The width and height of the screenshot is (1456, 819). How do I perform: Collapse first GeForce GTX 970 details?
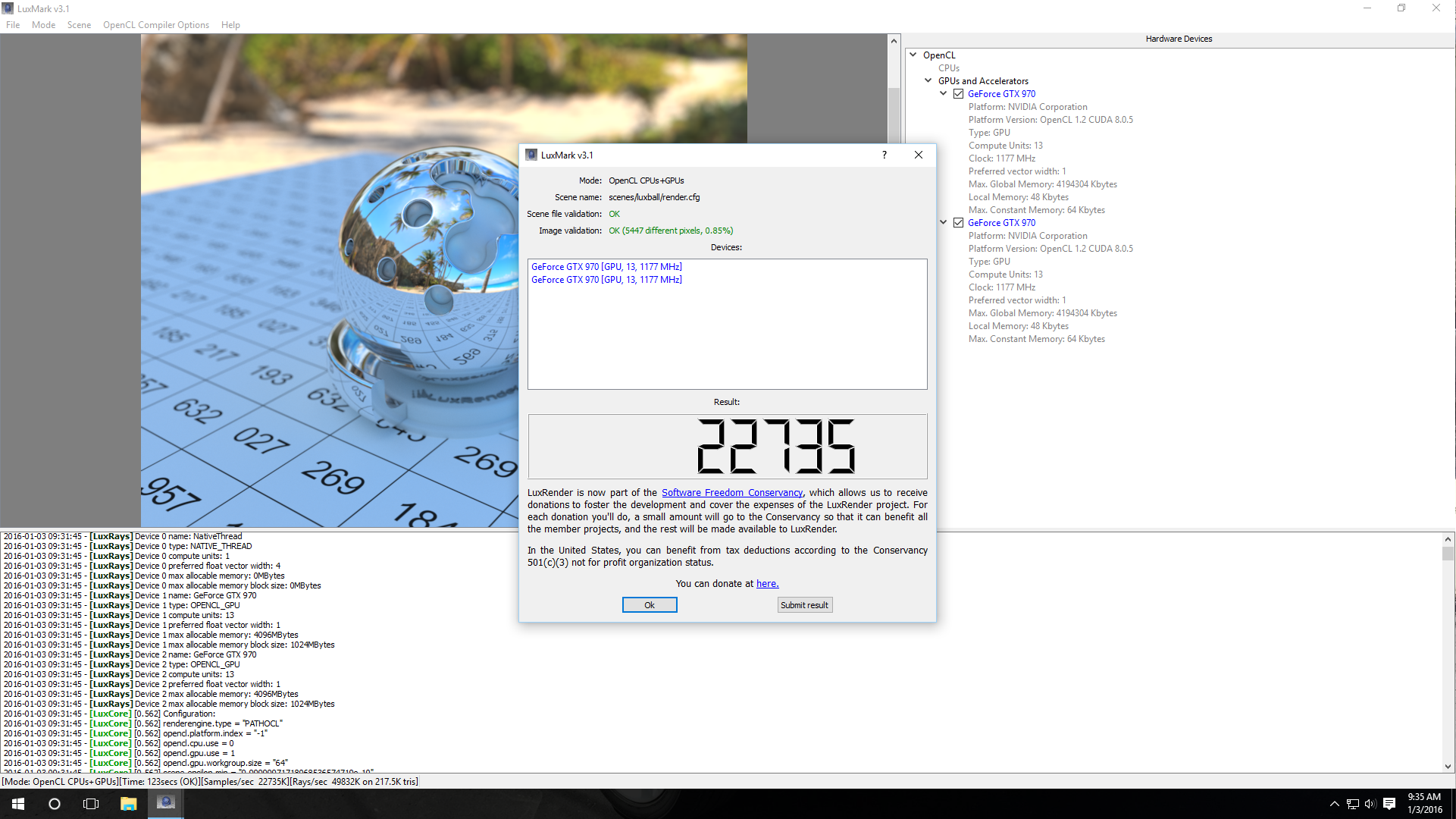[x=944, y=94]
